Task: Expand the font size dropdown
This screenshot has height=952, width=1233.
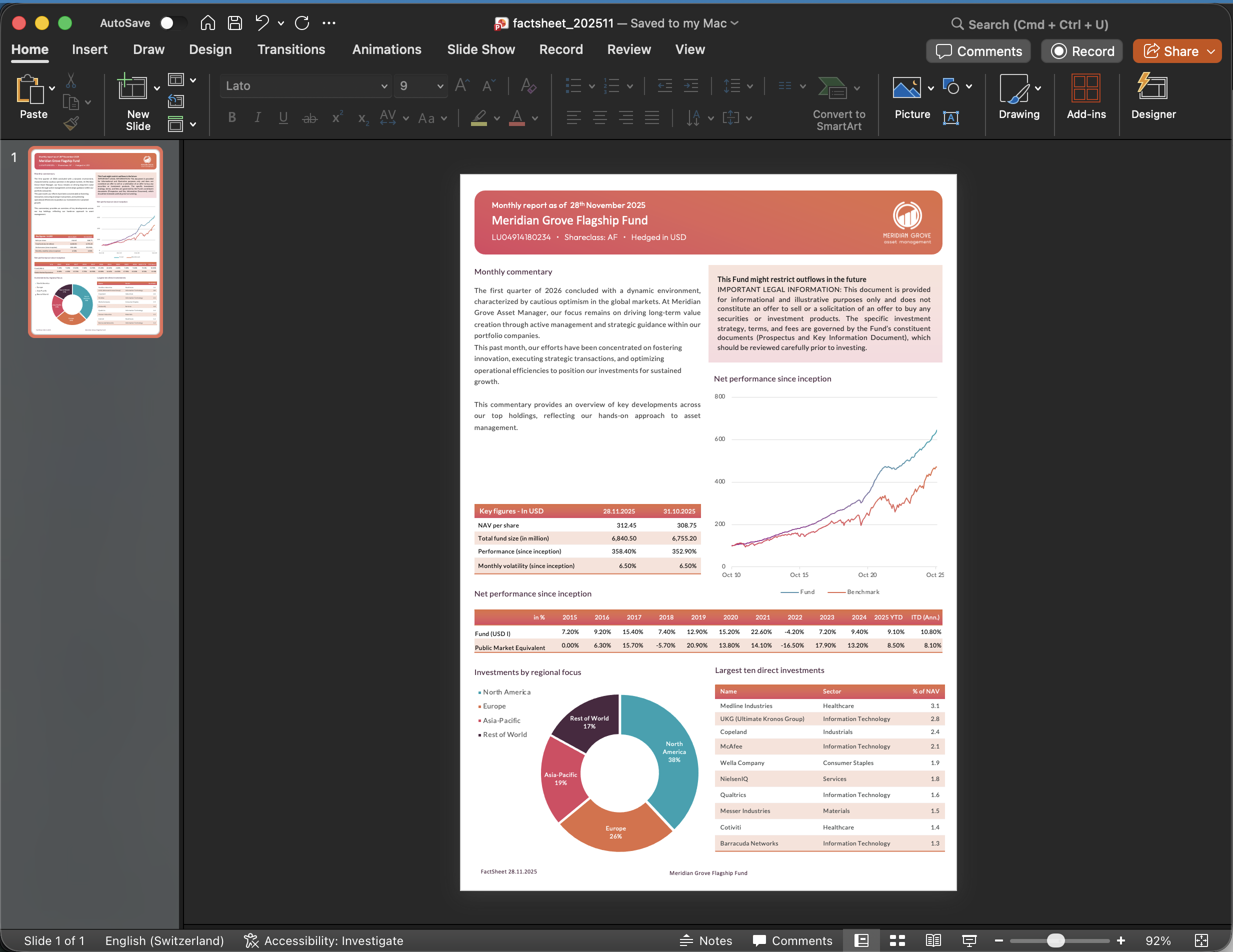Action: (x=440, y=86)
